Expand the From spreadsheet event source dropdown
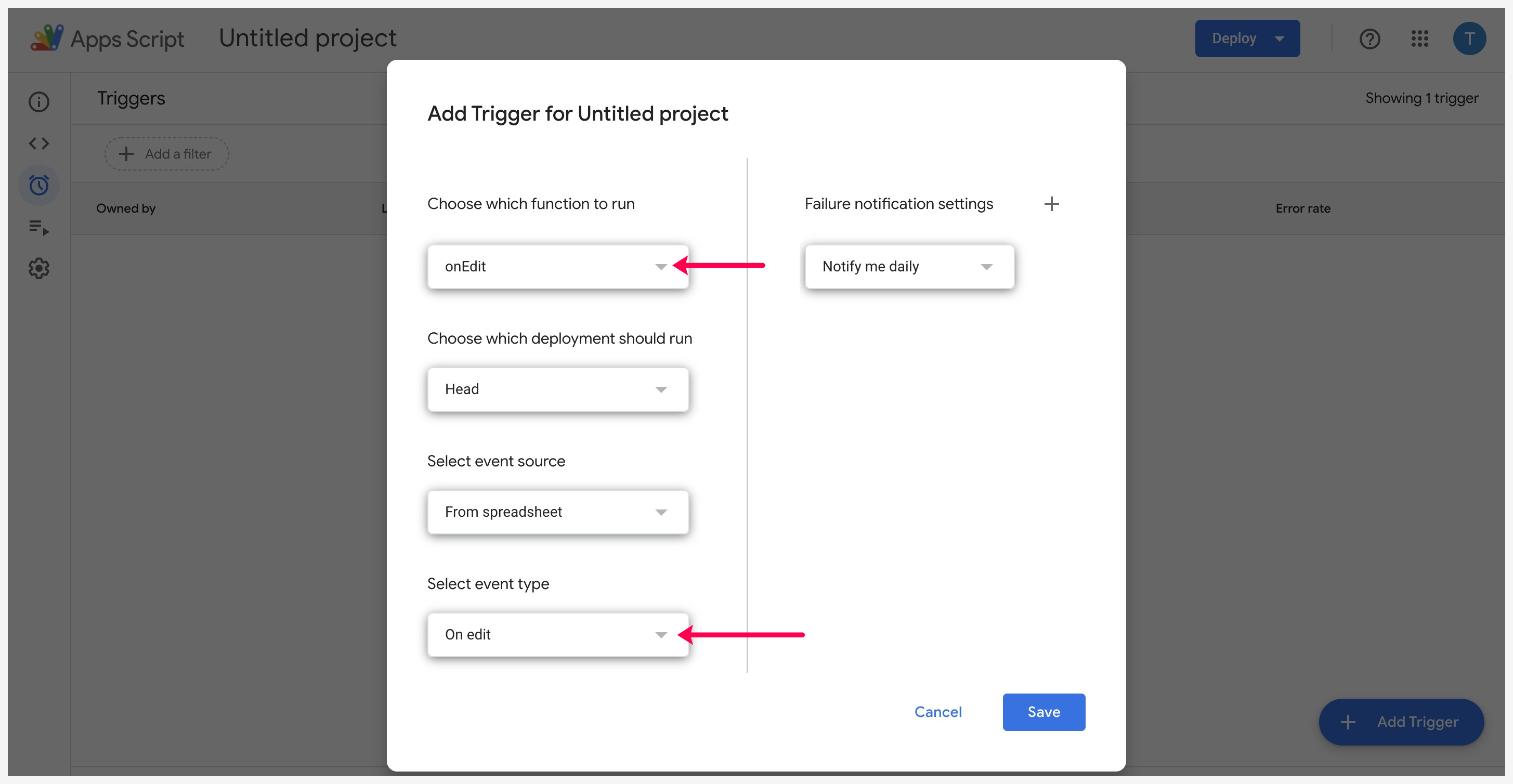This screenshot has width=1513, height=784. [x=557, y=512]
